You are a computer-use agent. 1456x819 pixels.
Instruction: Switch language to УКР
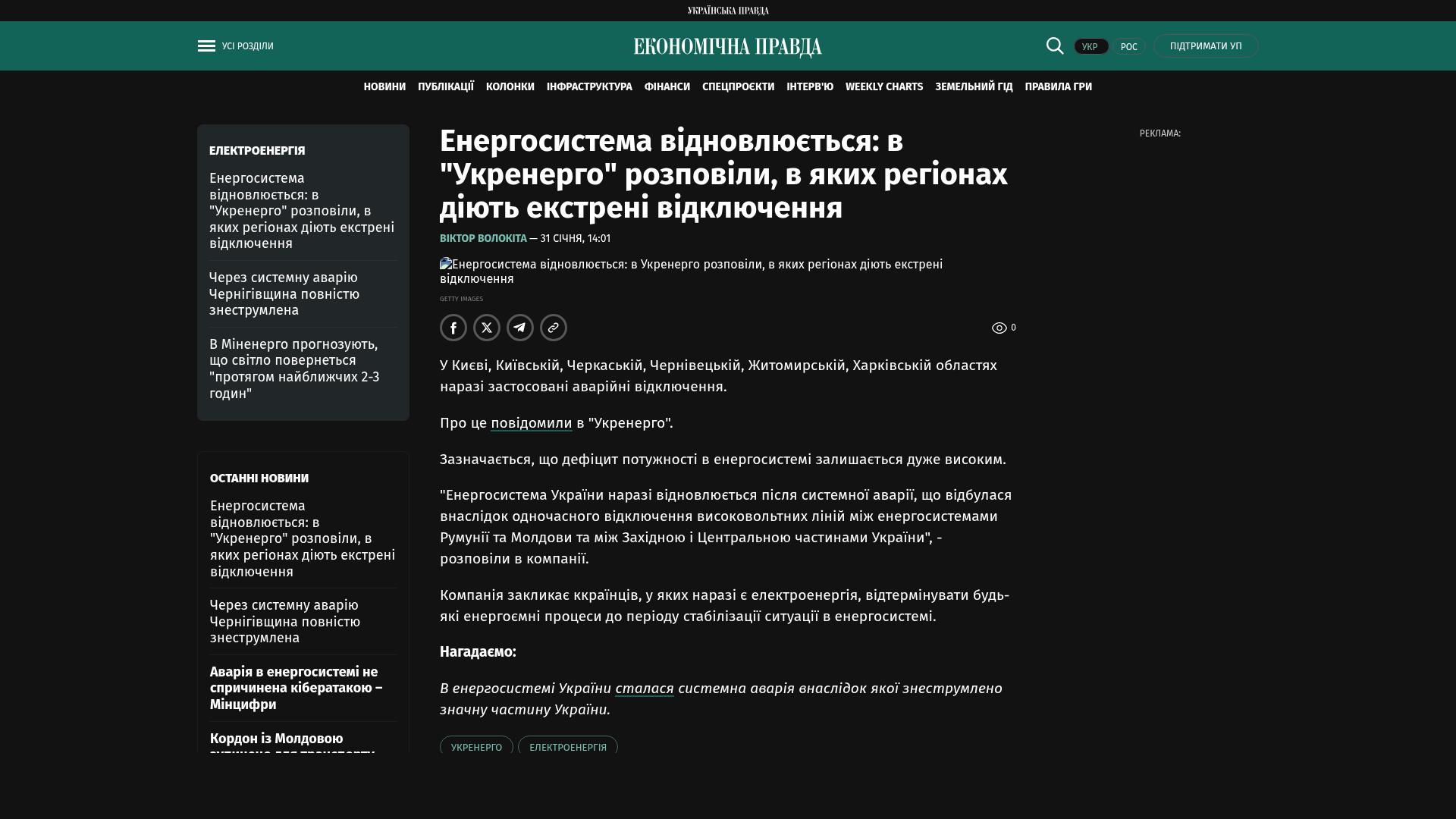click(1090, 47)
